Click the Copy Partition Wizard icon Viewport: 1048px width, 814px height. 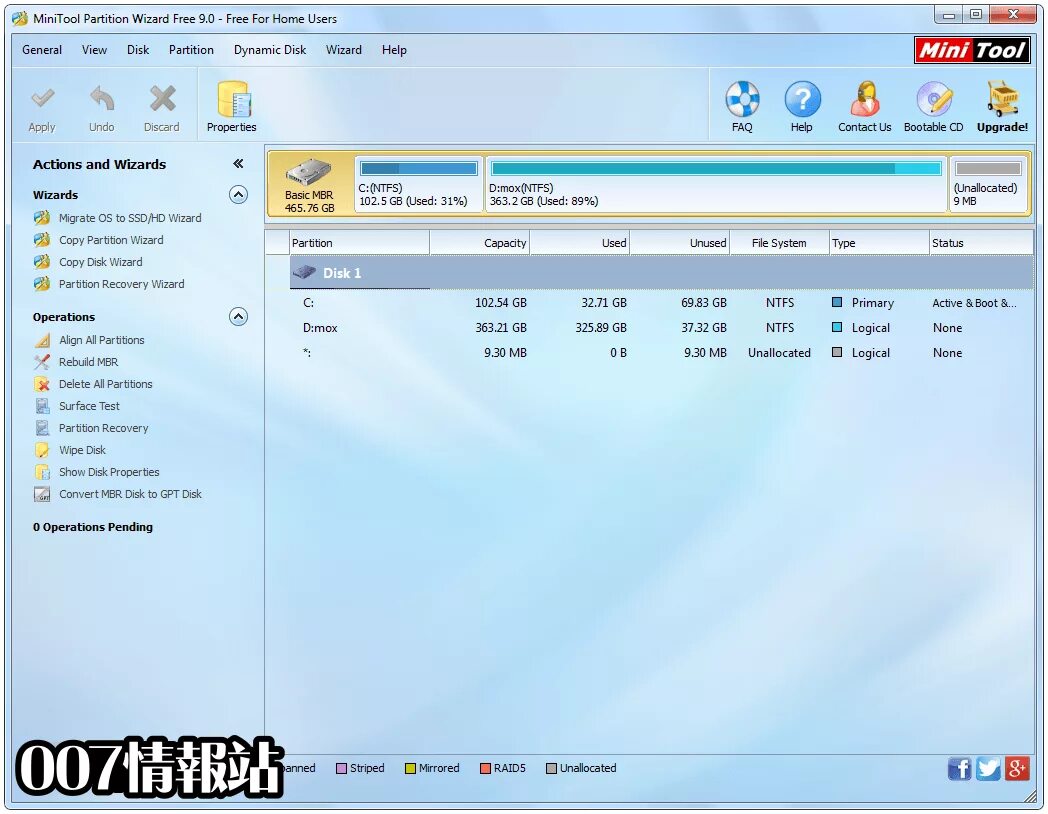pos(42,240)
